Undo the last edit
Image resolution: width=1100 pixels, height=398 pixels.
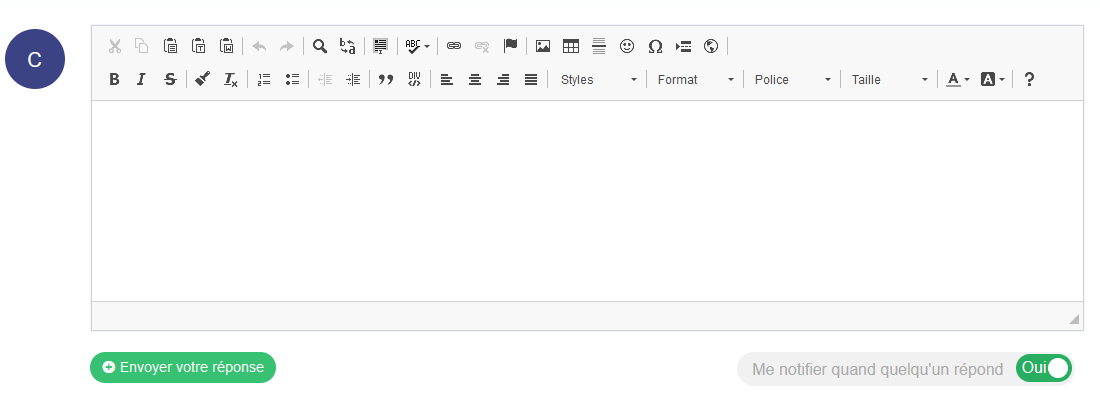coord(260,46)
